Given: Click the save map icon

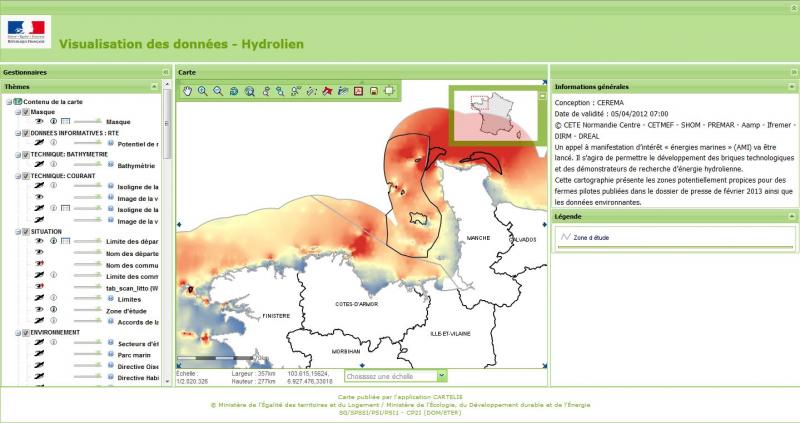Looking at the screenshot, I should (373, 91).
